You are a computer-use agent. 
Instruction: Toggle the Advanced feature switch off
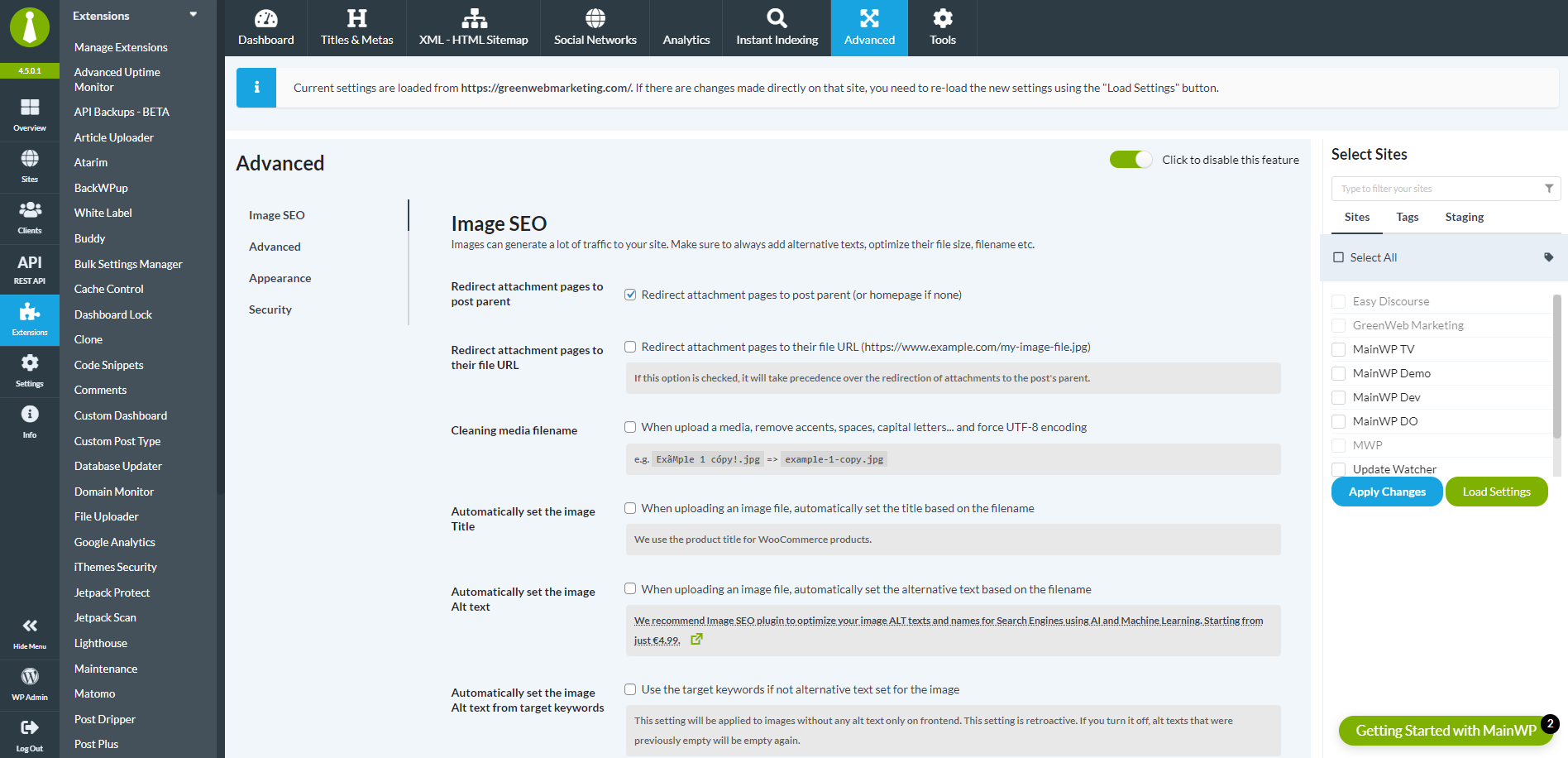pyautogui.click(x=1131, y=160)
